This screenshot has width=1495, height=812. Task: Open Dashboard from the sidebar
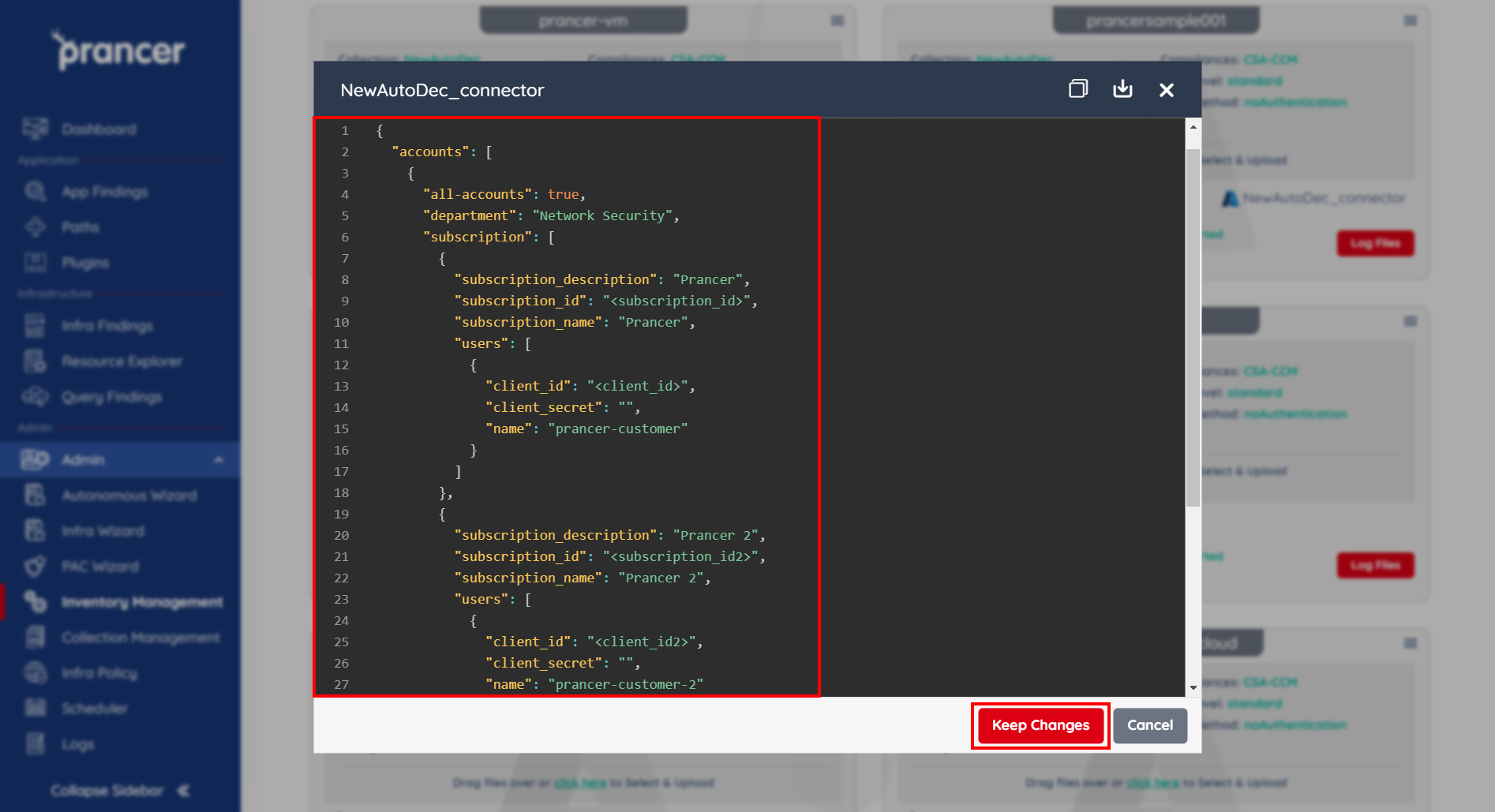(x=99, y=129)
